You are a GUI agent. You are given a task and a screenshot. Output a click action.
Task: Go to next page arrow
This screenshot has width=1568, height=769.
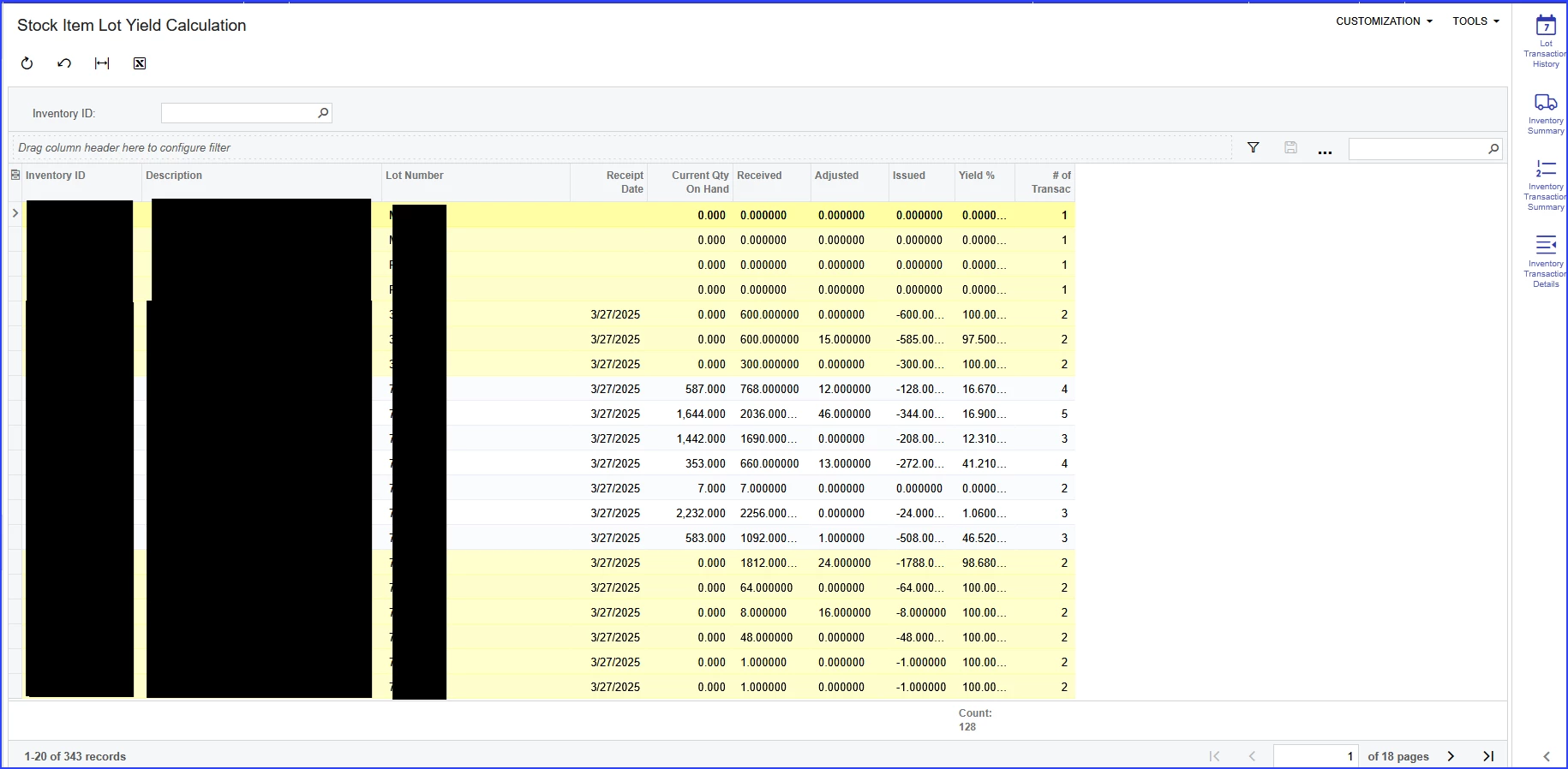coord(1451,756)
